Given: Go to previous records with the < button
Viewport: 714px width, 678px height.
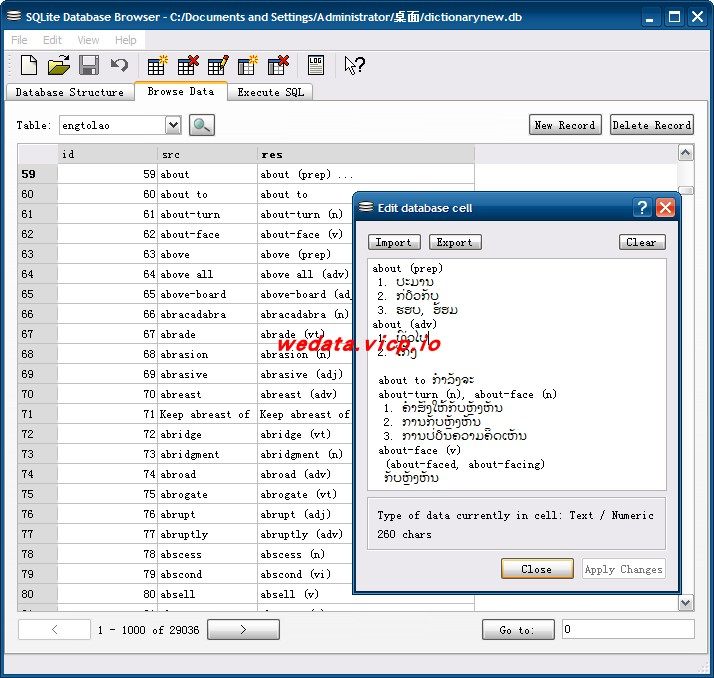Looking at the screenshot, I should [x=55, y=629].
